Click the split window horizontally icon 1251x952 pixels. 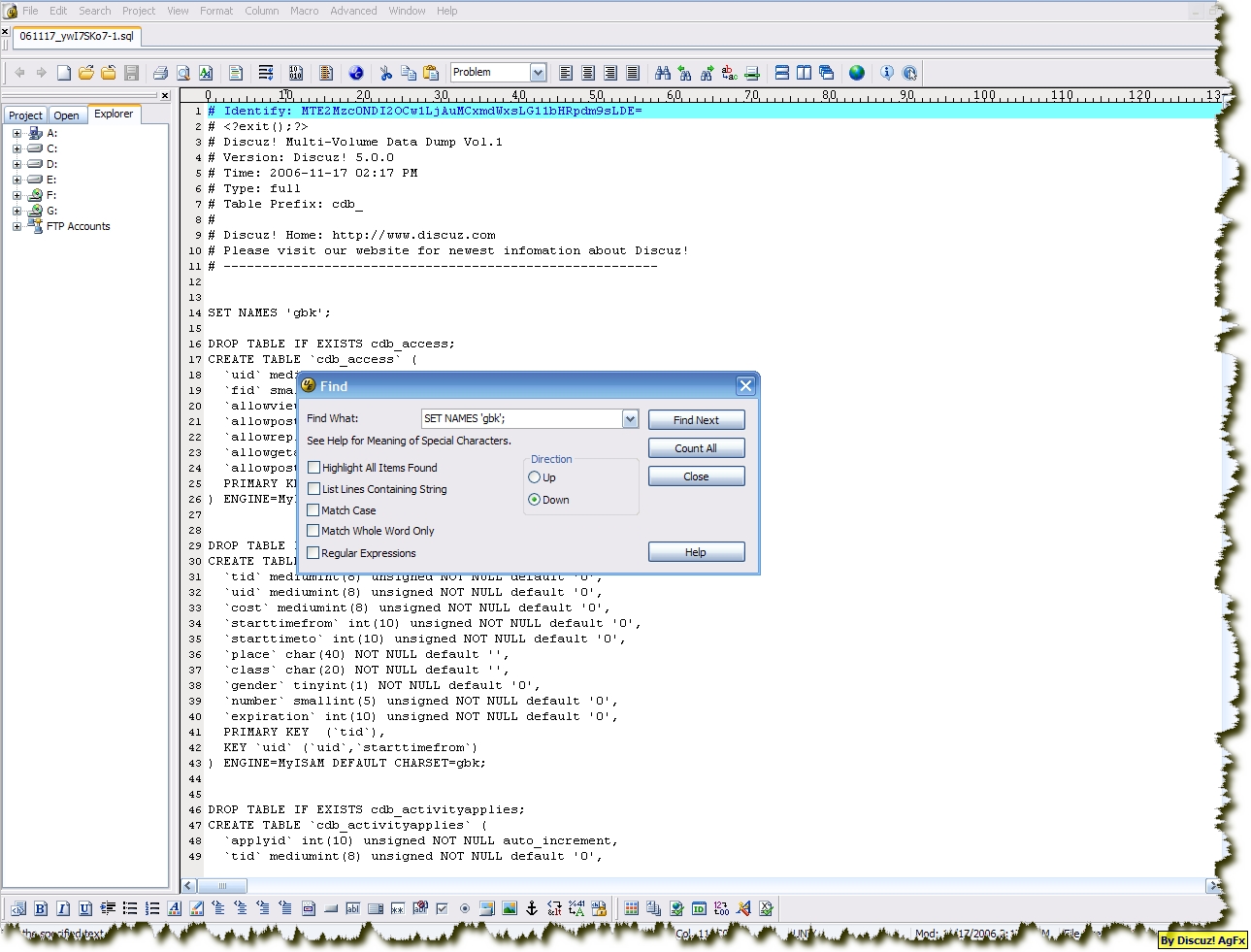[x=782, y=73]
